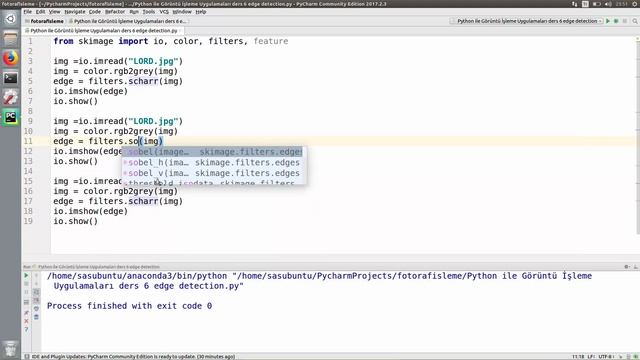640x360 pixels.
Task: Open the Refactor menu
Action: 115,11
